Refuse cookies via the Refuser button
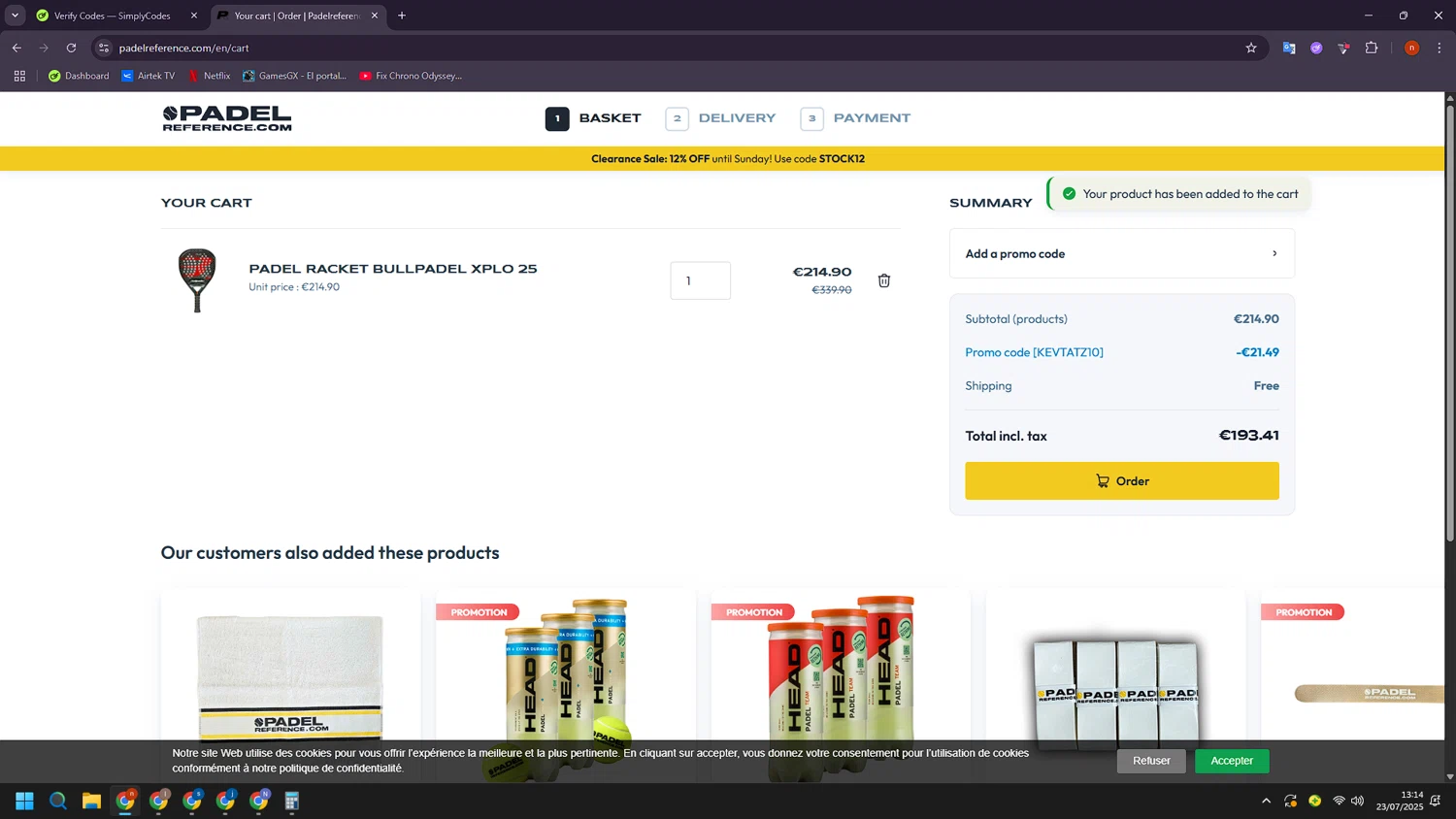The image size is (1456, 819). point(1150,761)
